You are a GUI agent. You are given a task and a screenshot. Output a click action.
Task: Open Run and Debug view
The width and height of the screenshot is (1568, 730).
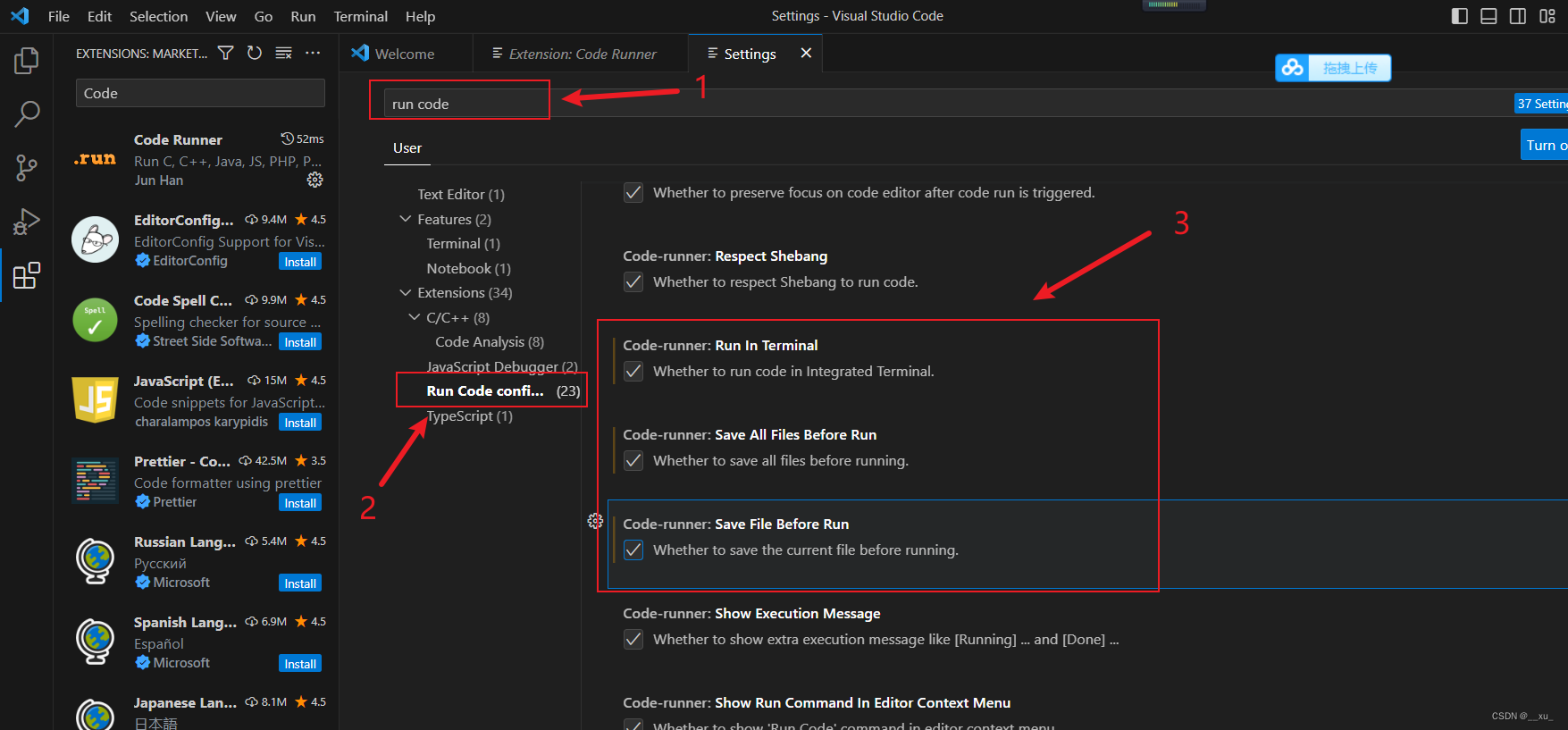[27, 221]
